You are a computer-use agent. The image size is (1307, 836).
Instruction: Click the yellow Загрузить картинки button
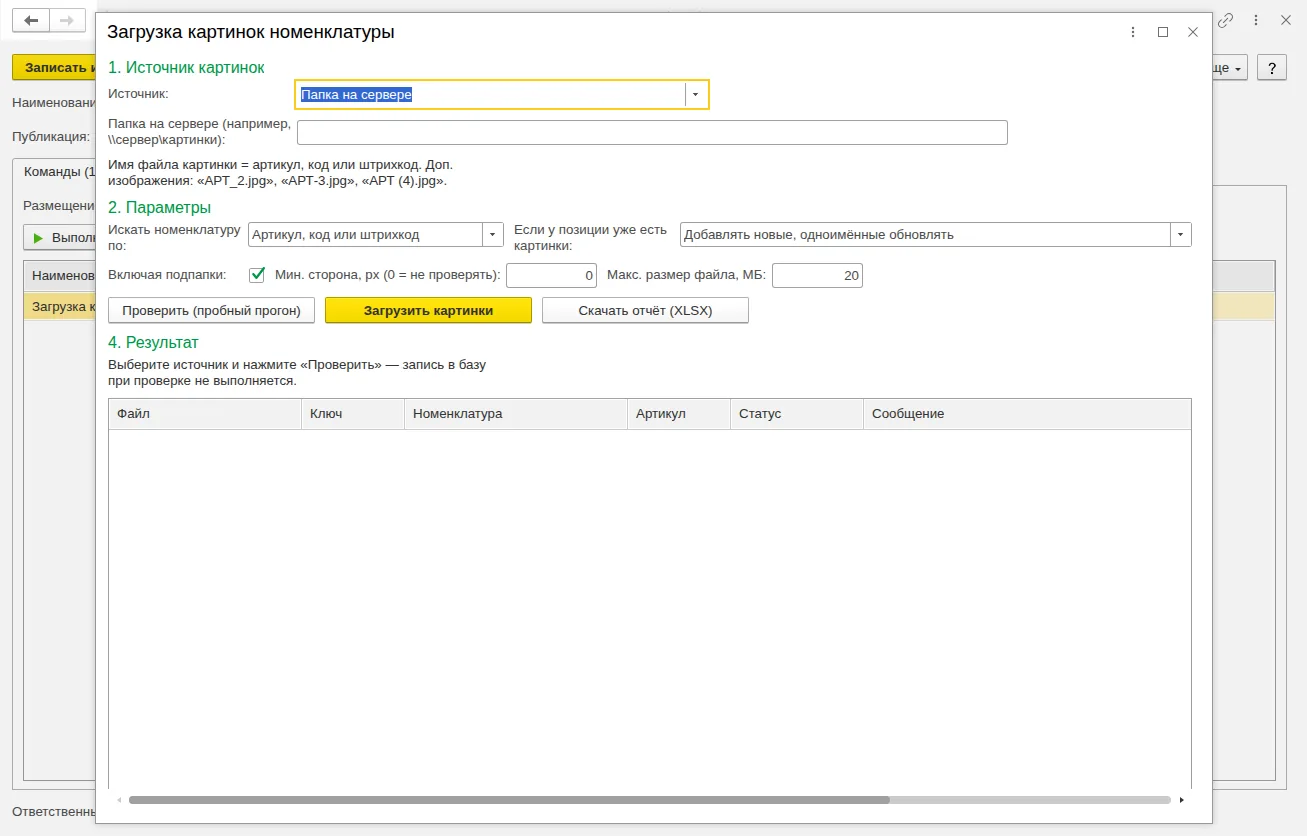pos(428,310)
